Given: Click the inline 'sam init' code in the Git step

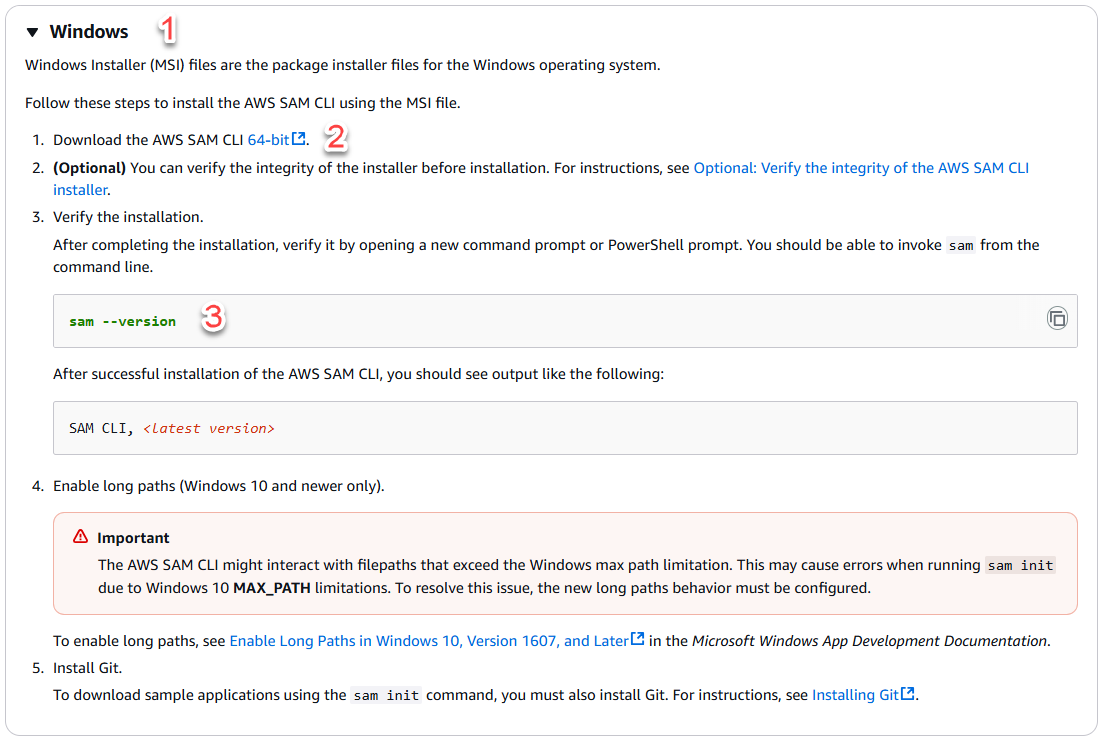Looking at the screenshot, I should (x=386, y=695).
